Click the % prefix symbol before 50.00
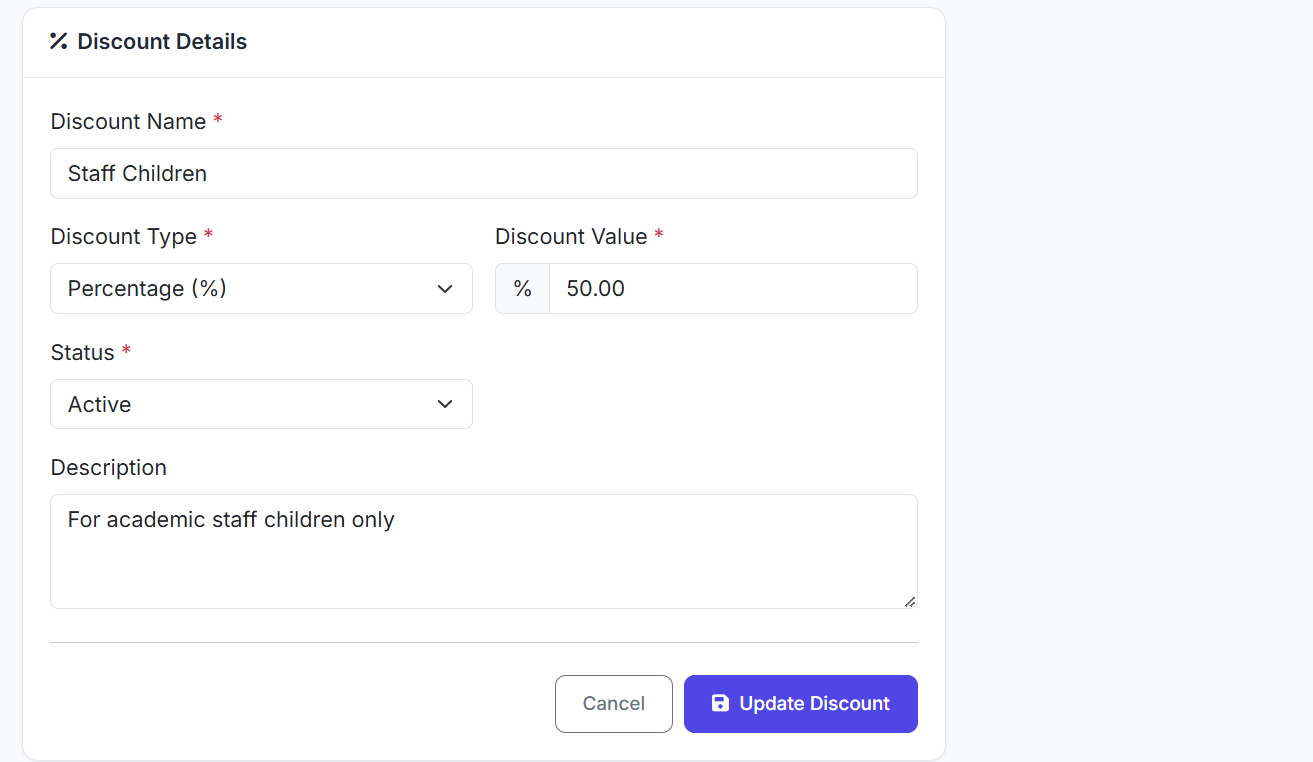The image size is (1313, 762). 522,289
